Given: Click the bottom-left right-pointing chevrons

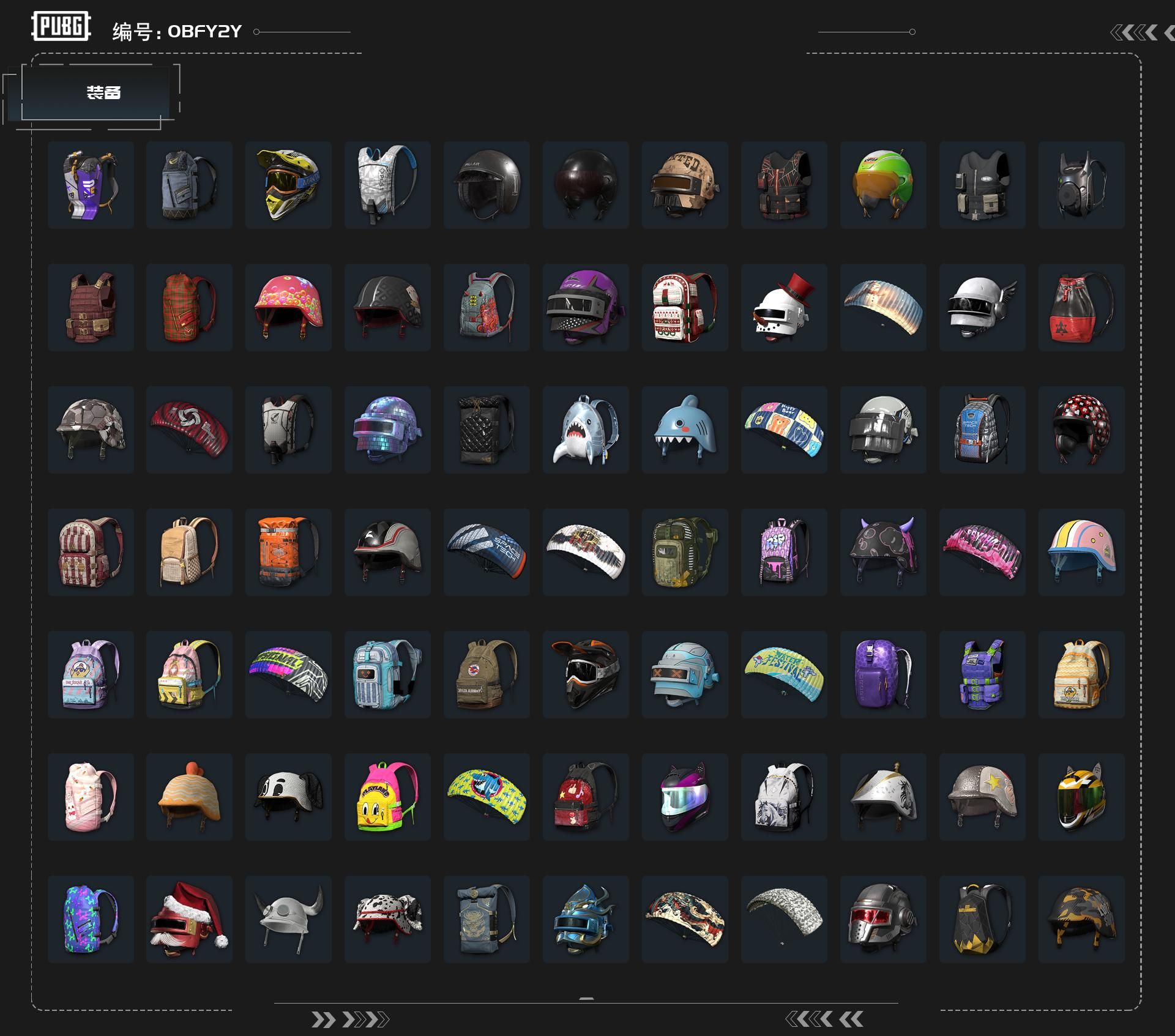Looking at the screenshot, I should coord(349,1019).
